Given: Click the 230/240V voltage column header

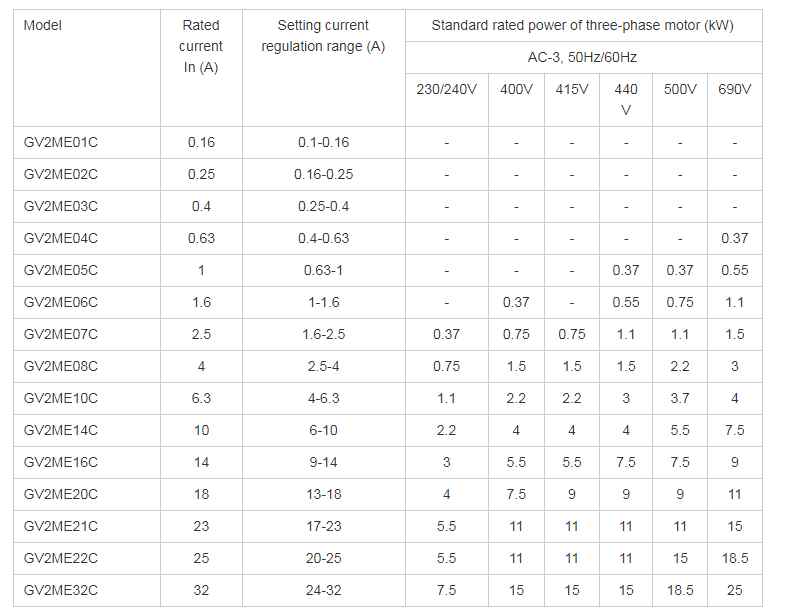Looking at the screenshot, I should (x=446, y=89).
